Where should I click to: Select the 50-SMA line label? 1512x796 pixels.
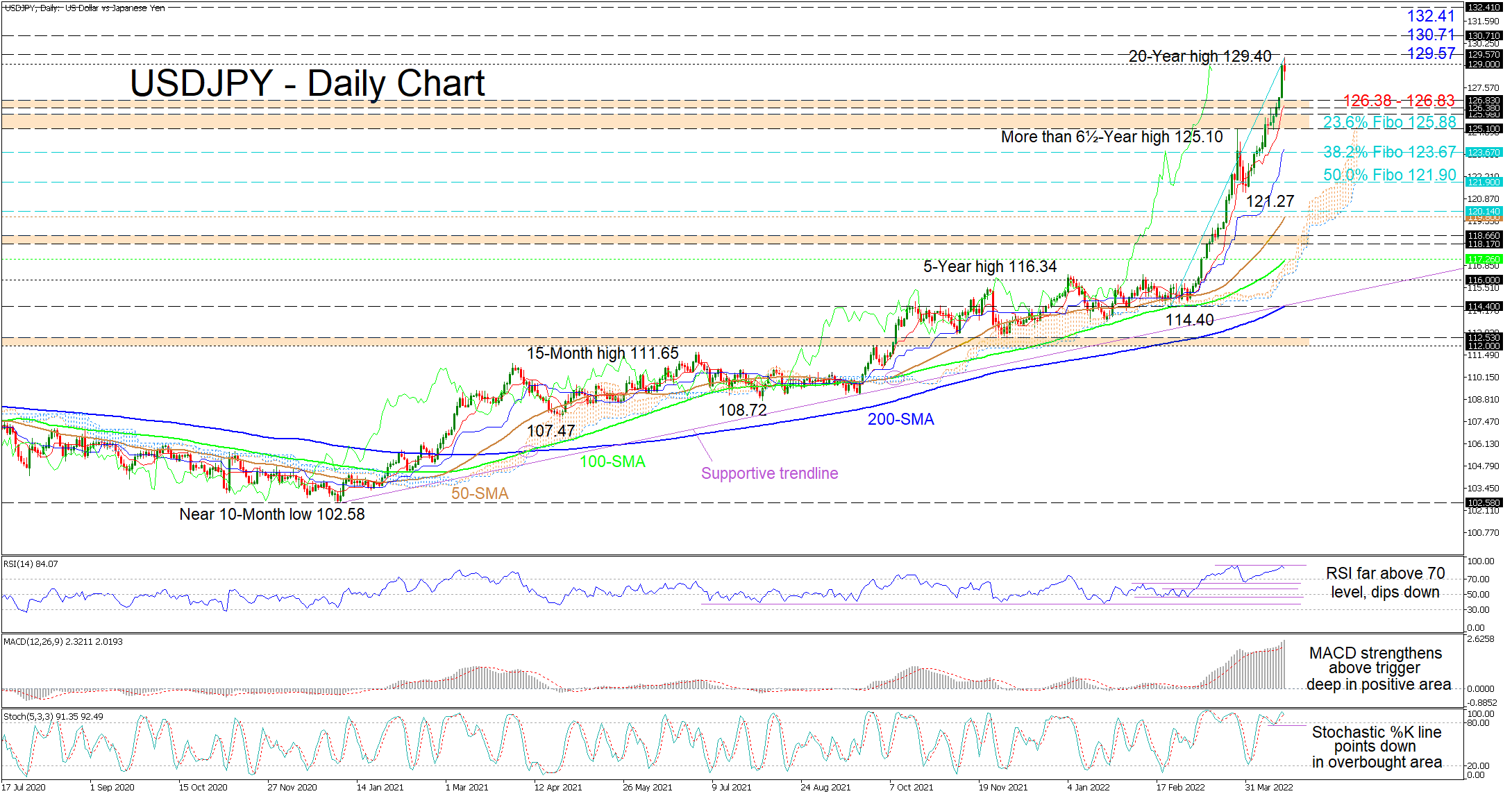coord(480,493)
